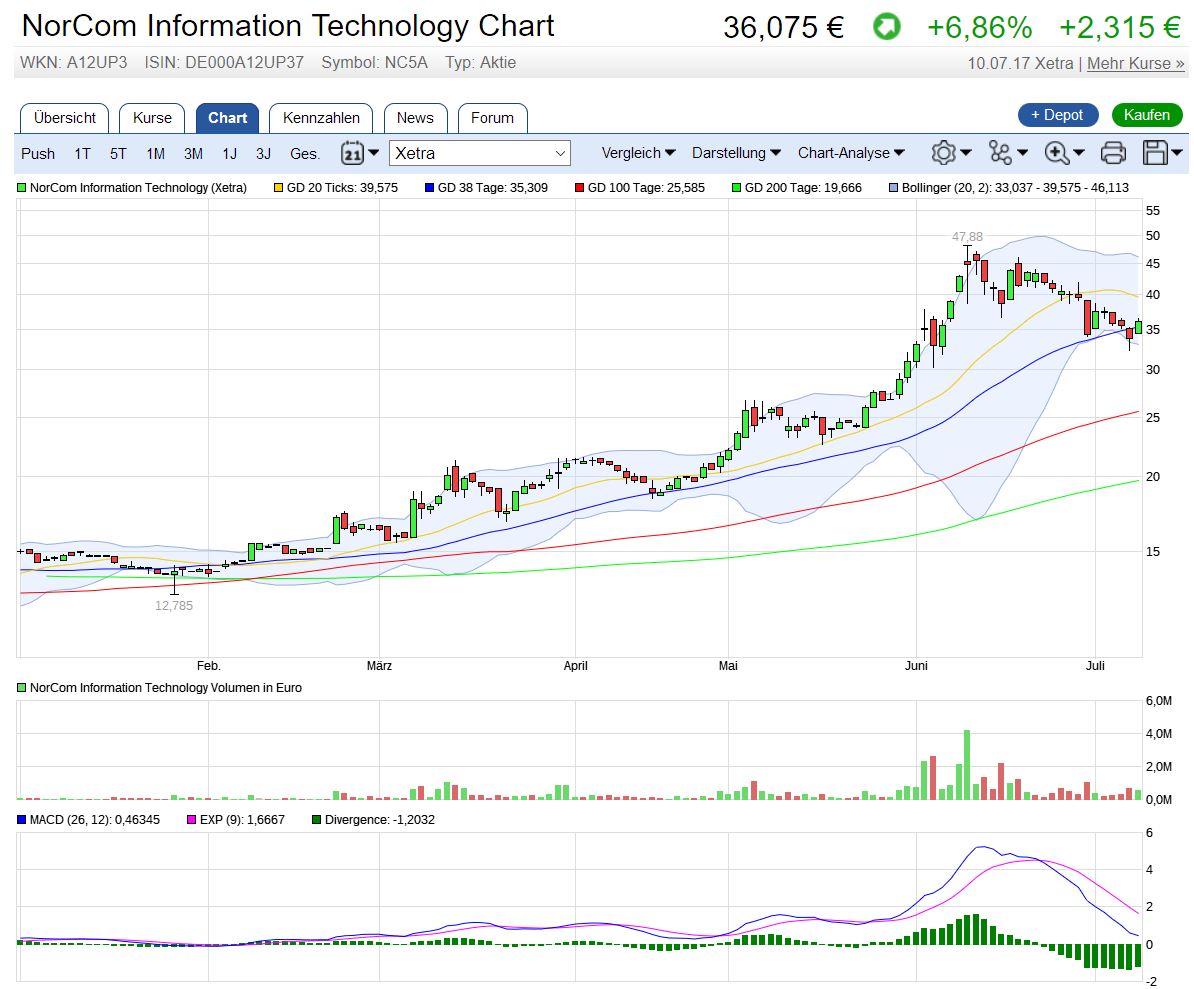Click the 'WKN: A12UP3' text
This screenshot has width=1194, height=989.
tap(74, 62)
